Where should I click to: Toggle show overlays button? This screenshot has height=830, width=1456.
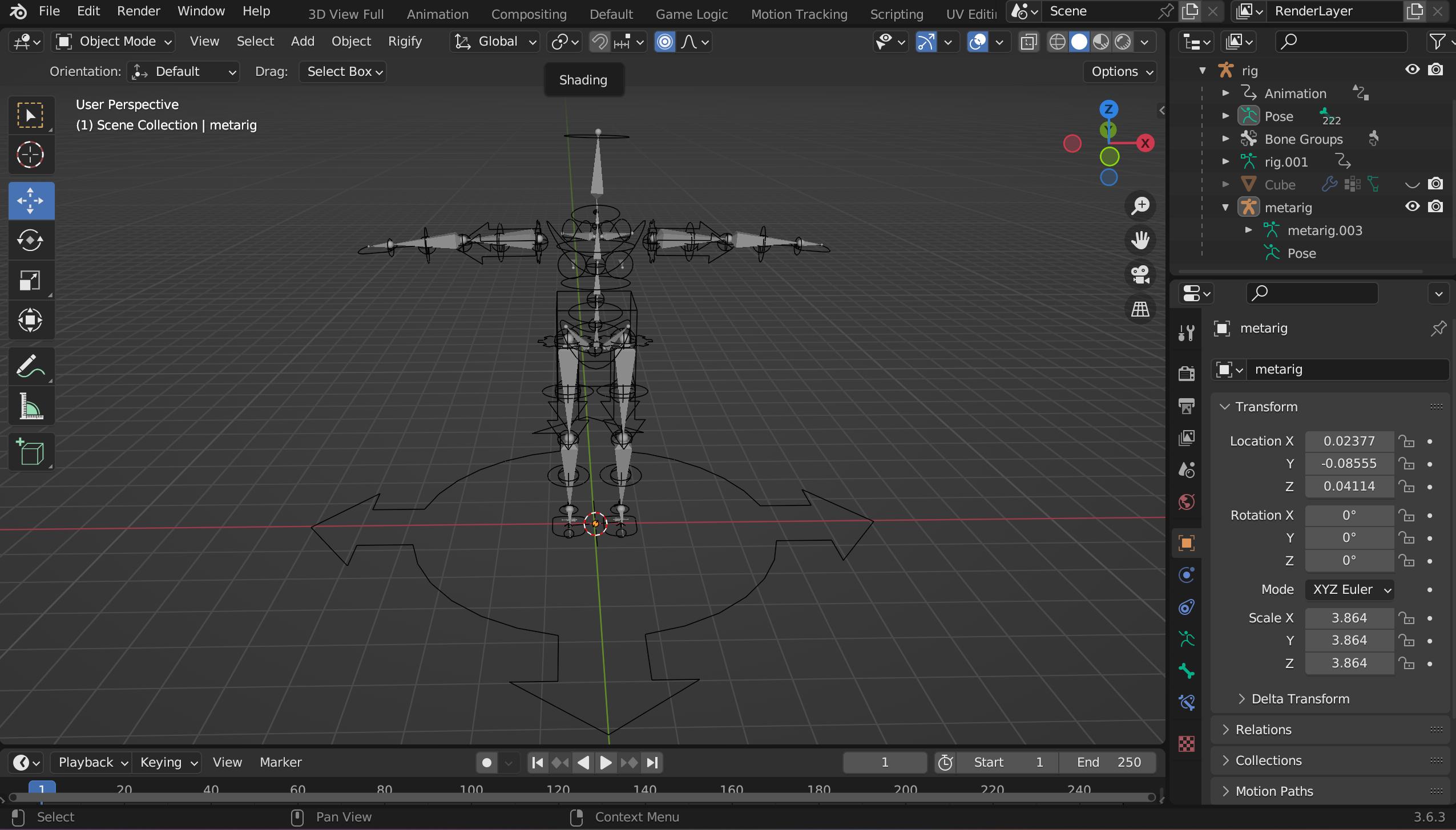(978, 42)
